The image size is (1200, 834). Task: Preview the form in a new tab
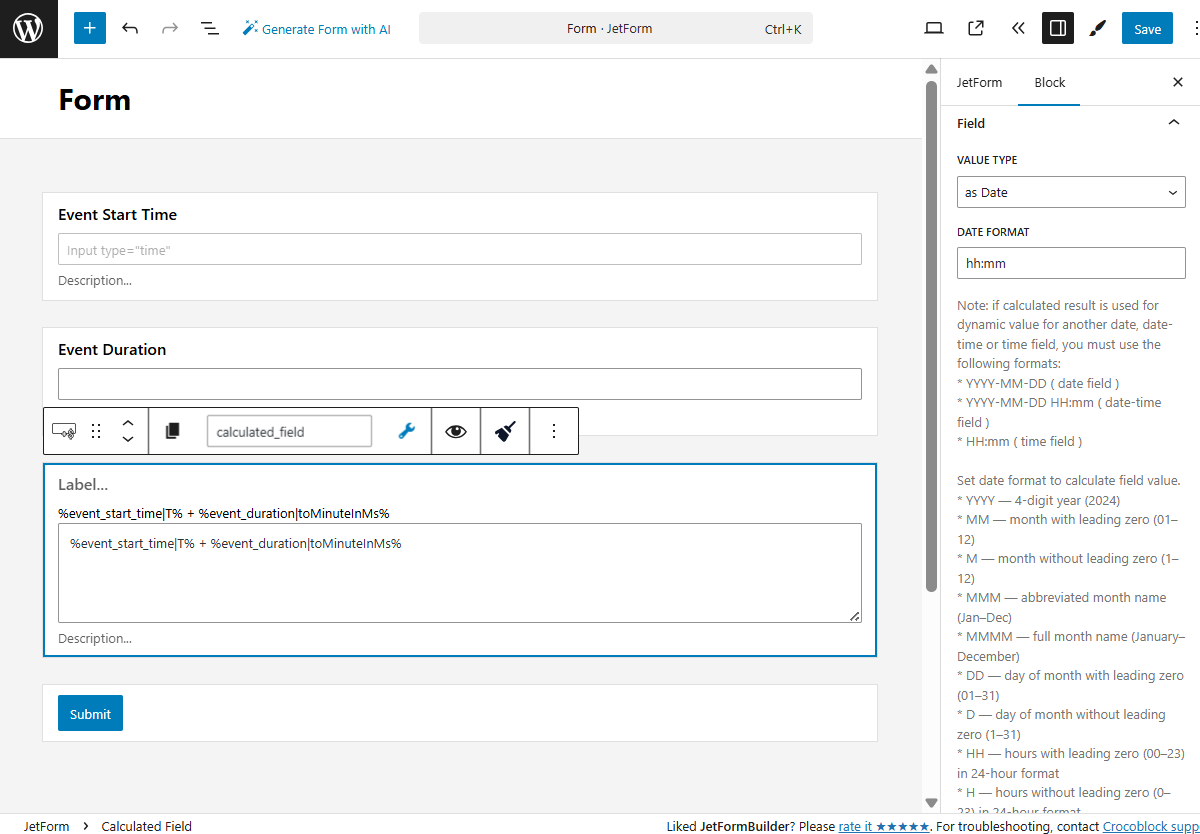coord(975,28)
